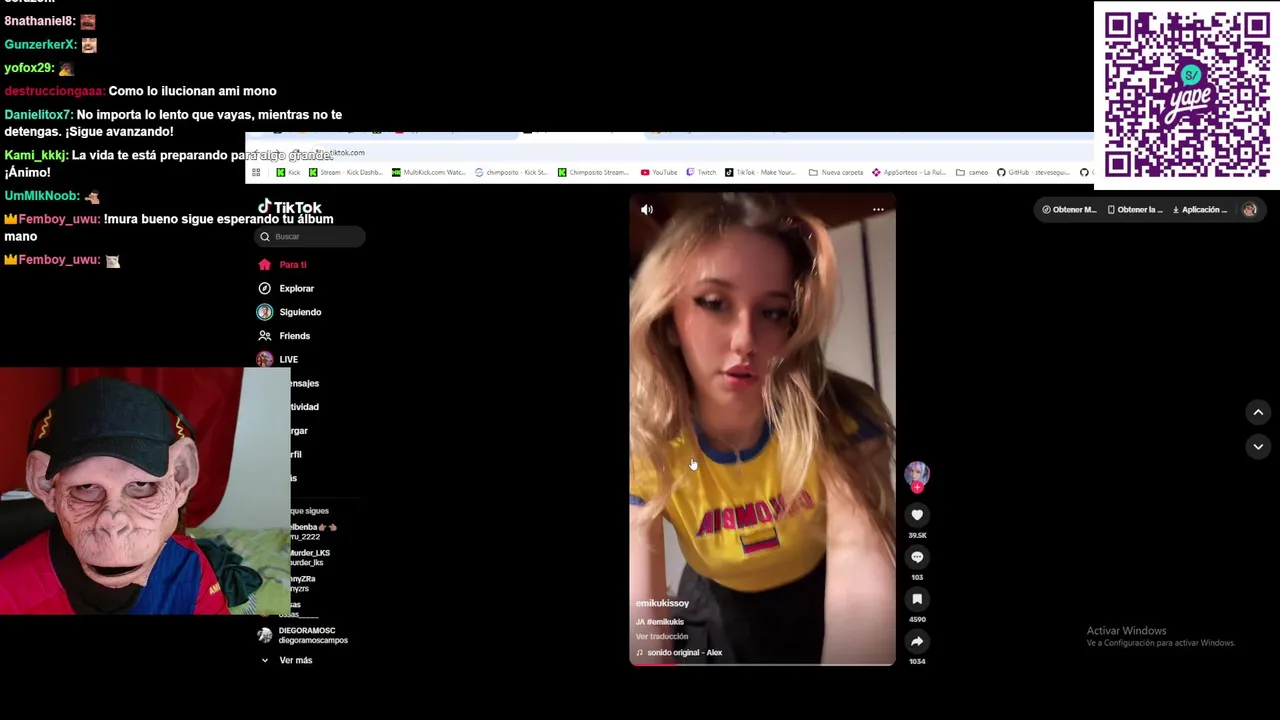Mute the video sound
Screen dimensions: 1280x720
(x=647, y=210)
